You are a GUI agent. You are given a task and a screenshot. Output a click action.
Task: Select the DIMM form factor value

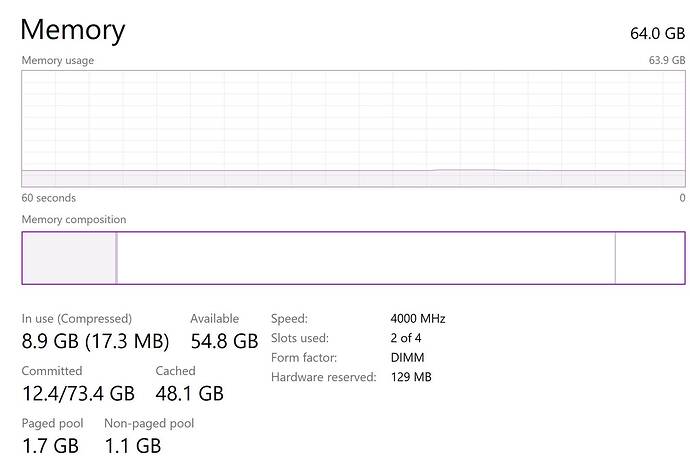[407, 357]
